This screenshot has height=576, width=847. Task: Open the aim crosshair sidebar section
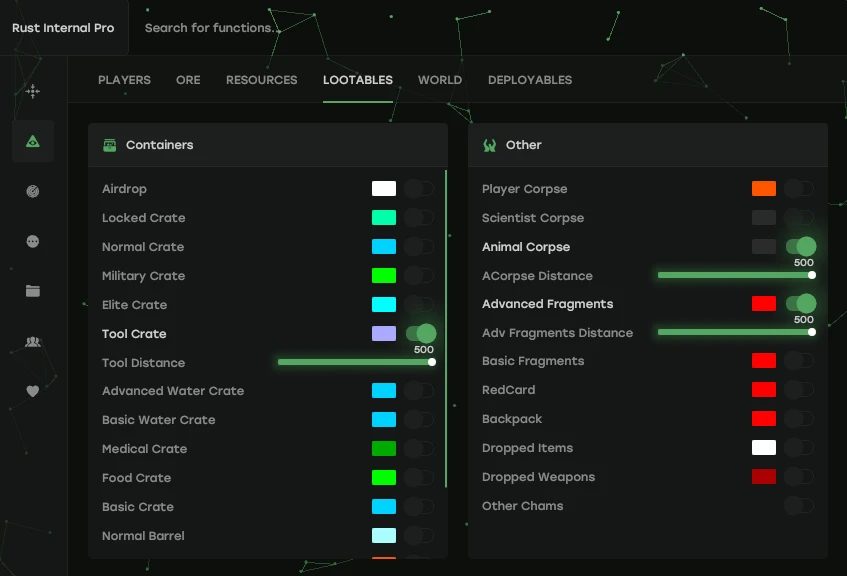click(32, 91)
